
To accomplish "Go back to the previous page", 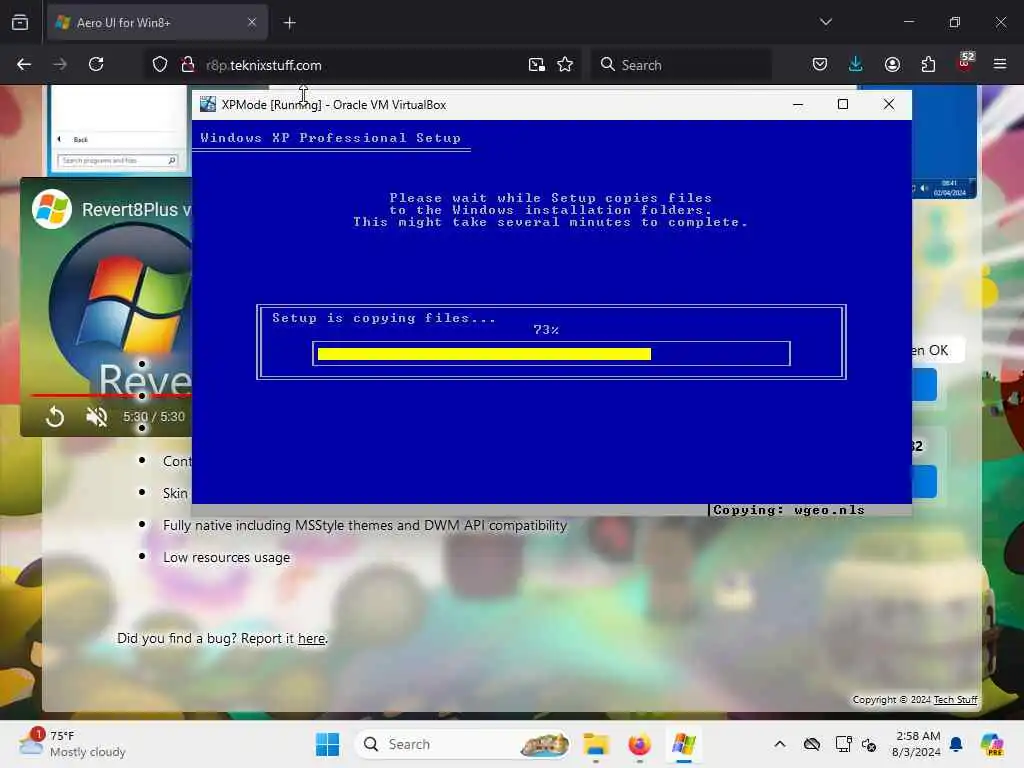I will (24, 64).
